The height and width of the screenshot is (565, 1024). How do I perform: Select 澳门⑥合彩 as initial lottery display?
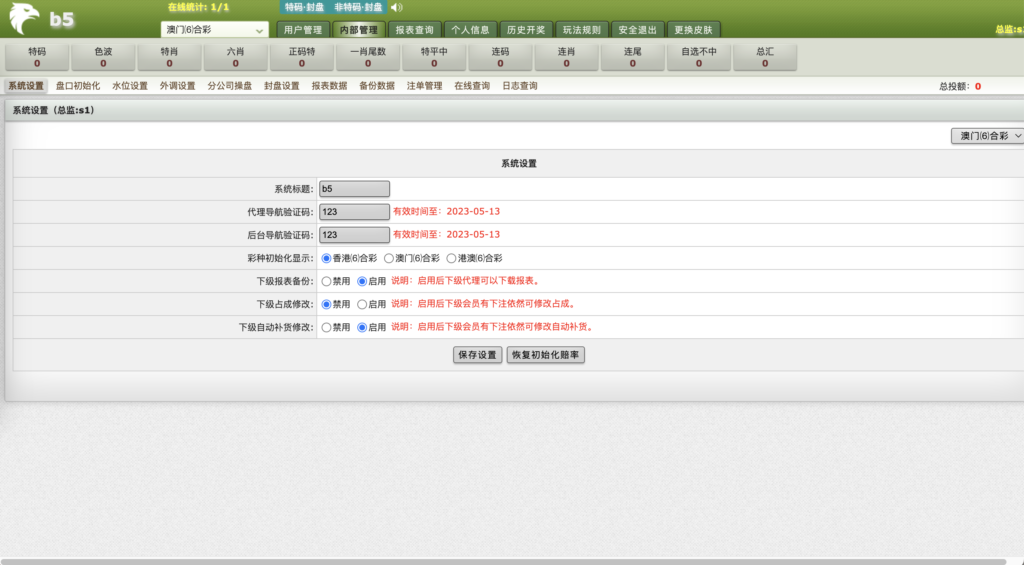tap(389, 258)
